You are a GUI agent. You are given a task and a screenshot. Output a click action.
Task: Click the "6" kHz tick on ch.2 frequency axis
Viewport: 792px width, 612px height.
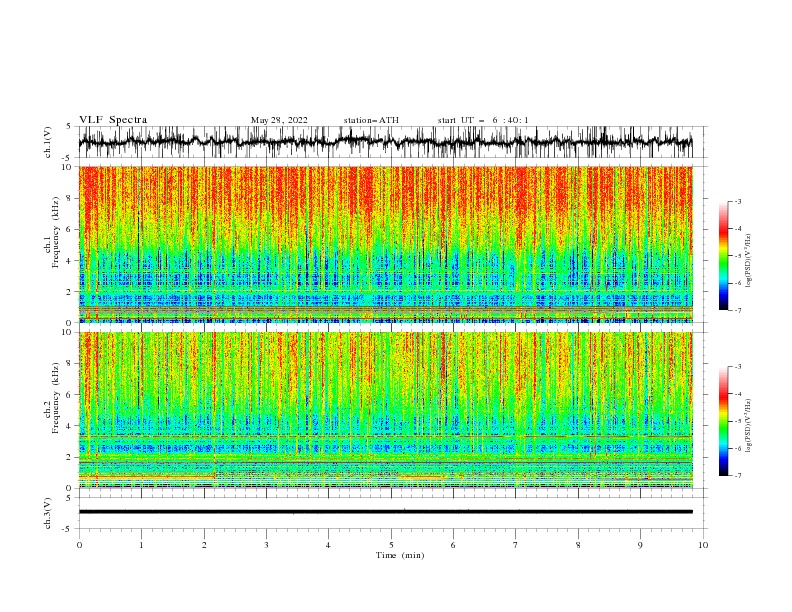71,395
